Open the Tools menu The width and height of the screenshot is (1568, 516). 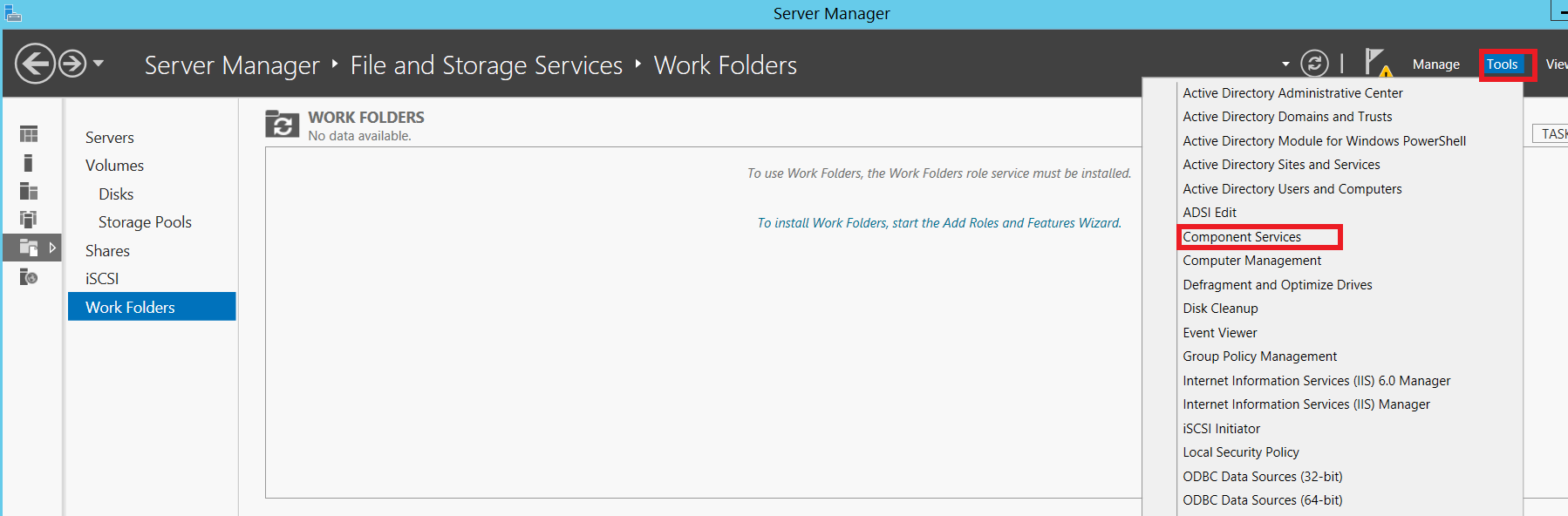(1503, 64)
